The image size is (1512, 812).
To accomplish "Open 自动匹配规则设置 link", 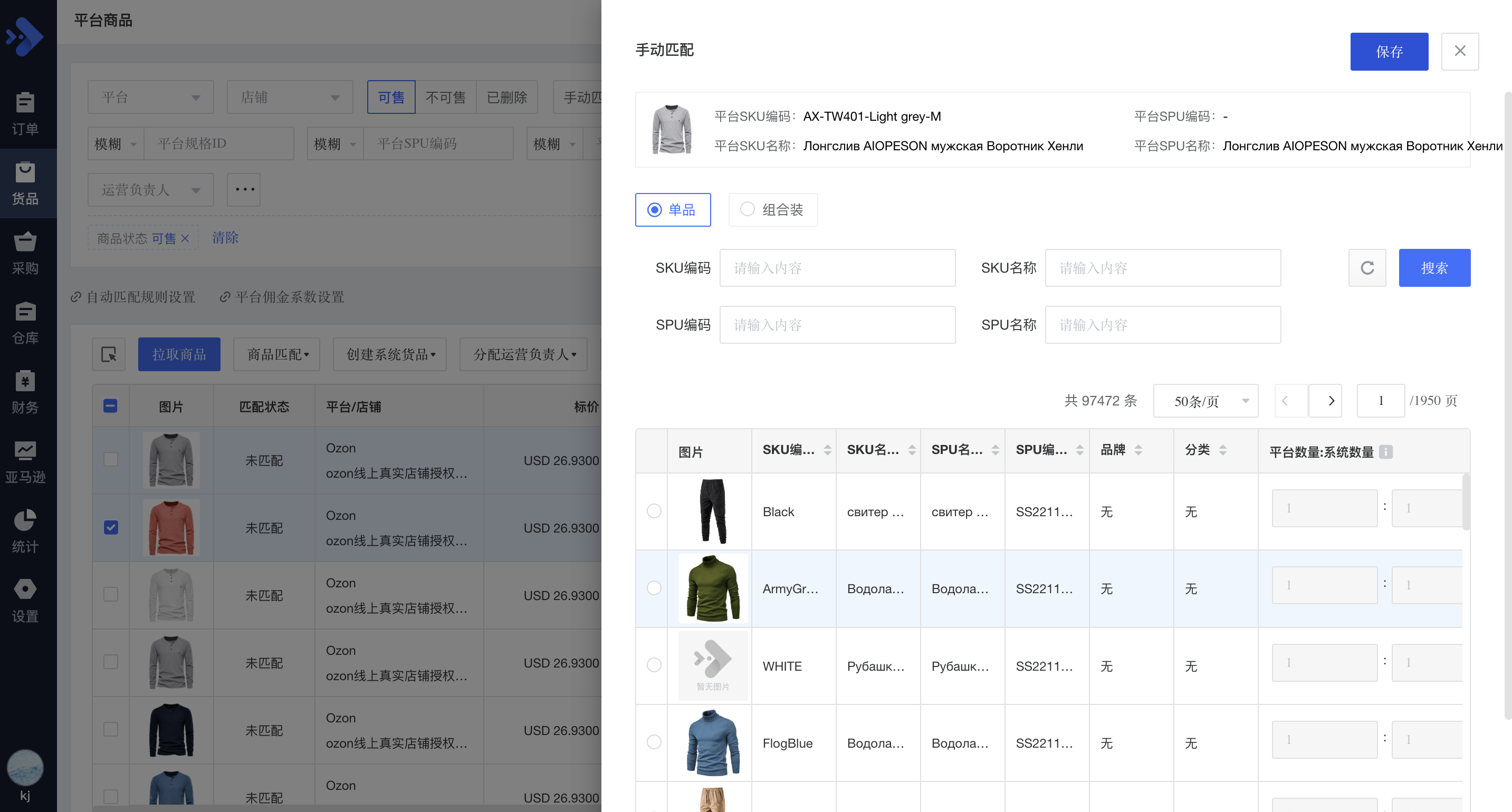I will (133, 297).
